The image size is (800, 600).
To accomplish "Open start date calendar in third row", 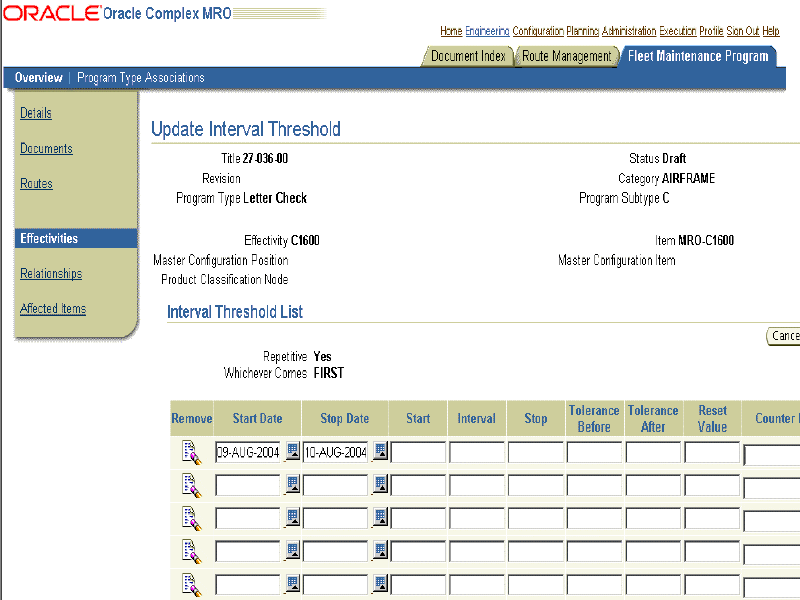I will tap(292, 517).
